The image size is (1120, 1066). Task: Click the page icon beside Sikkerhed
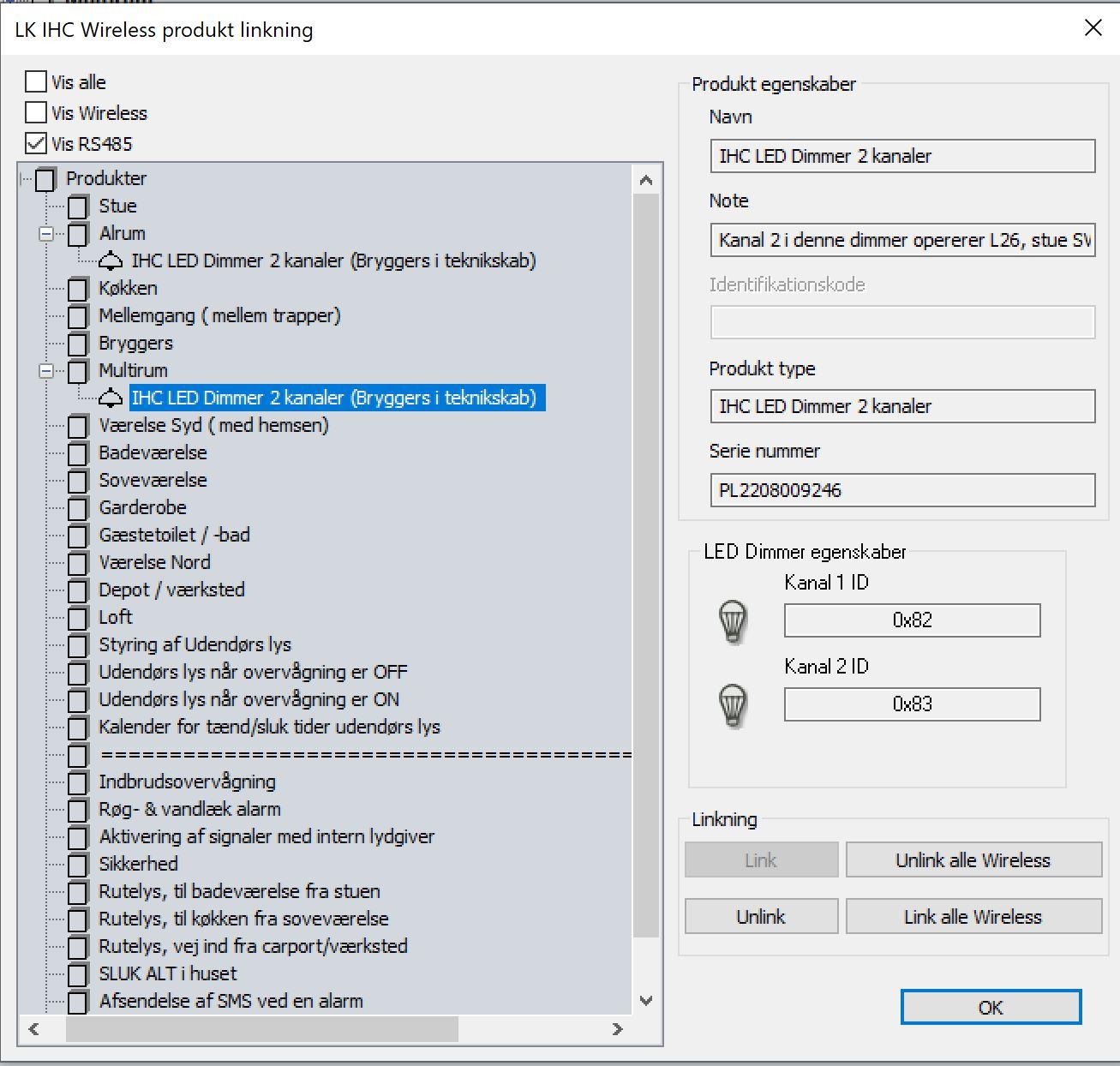coord(78,865)
